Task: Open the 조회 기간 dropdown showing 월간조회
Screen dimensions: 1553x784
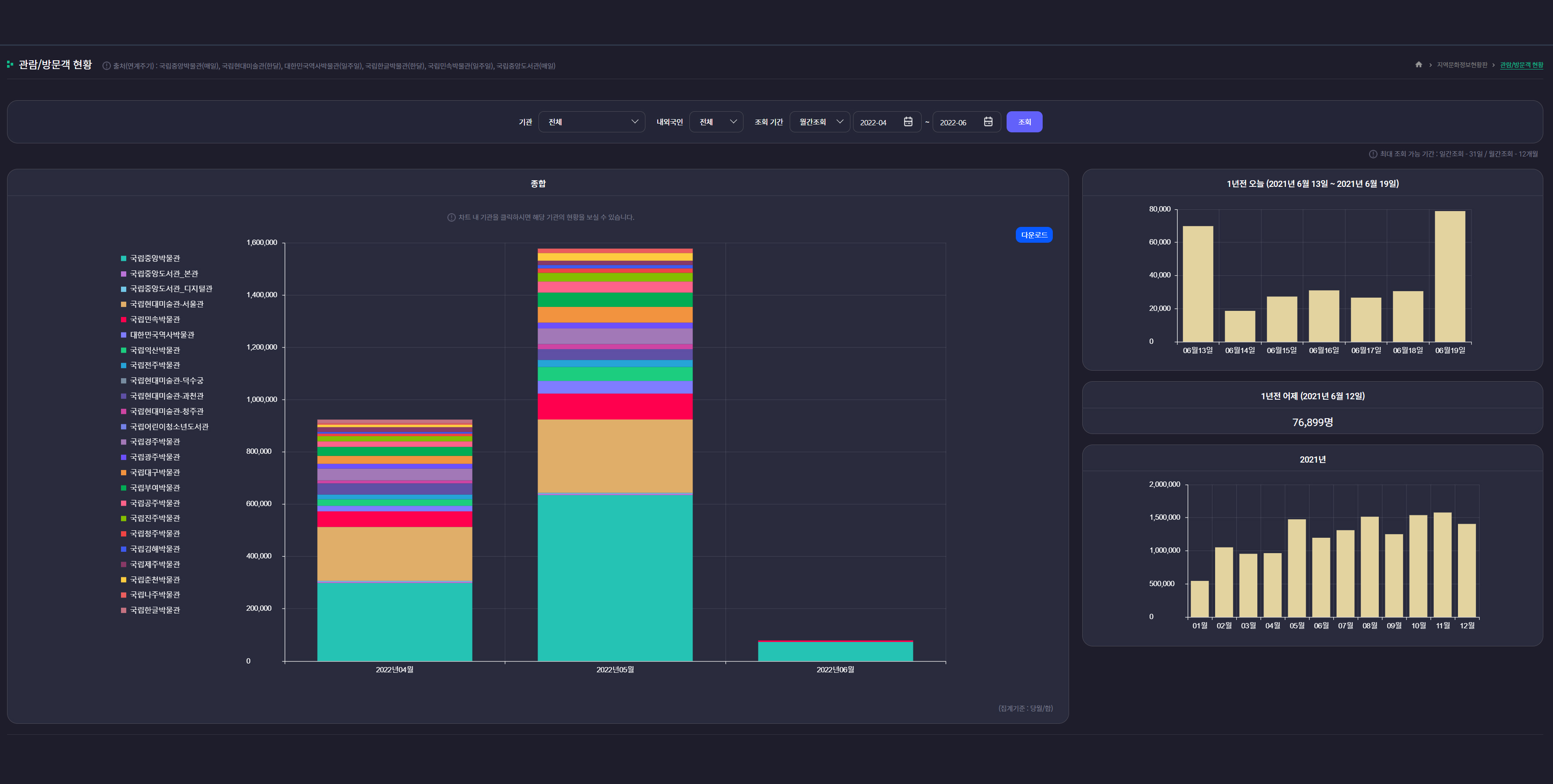Action: 820,122
